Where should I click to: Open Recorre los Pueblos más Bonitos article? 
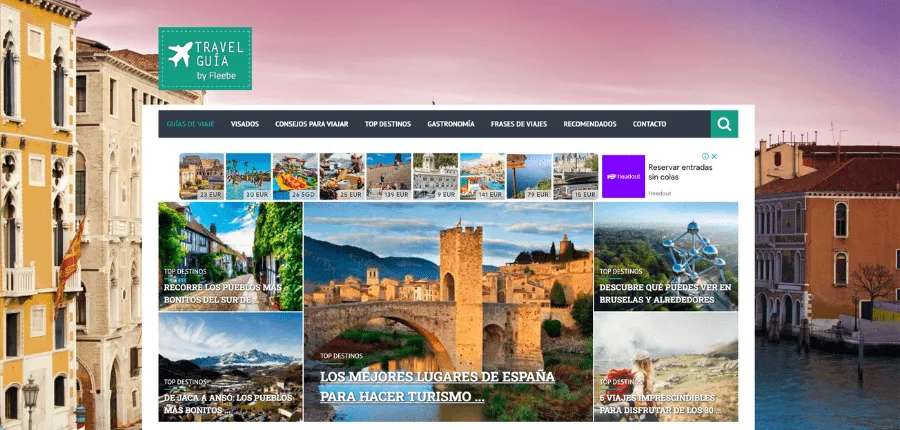(224, 293)
